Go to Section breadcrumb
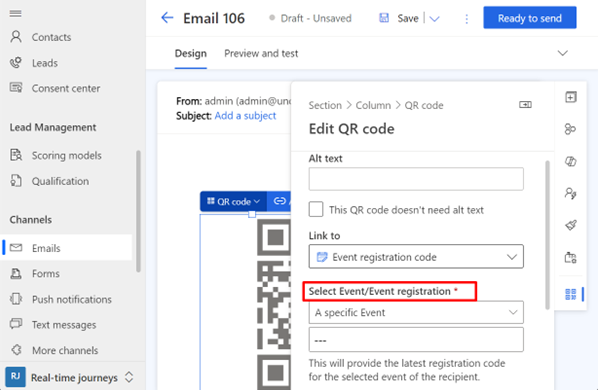This screenshot has height=390, width=598. (x=325, y=105)
